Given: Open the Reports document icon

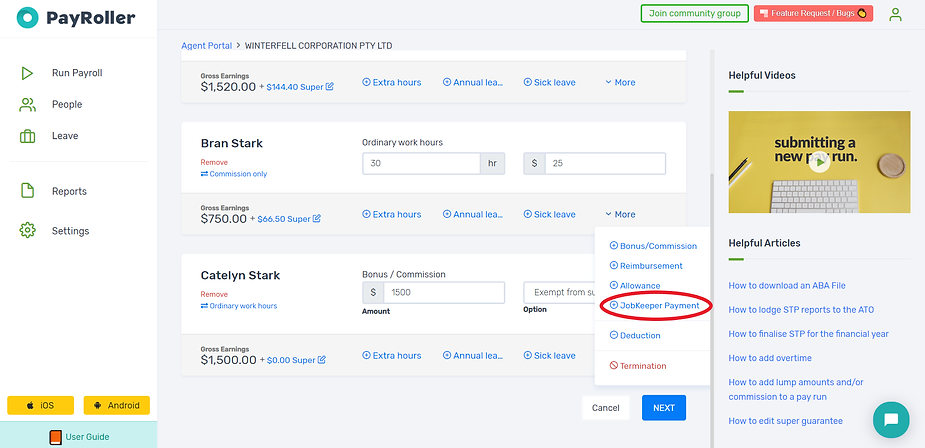Looking at the screenshot, I should coord(27,191).
